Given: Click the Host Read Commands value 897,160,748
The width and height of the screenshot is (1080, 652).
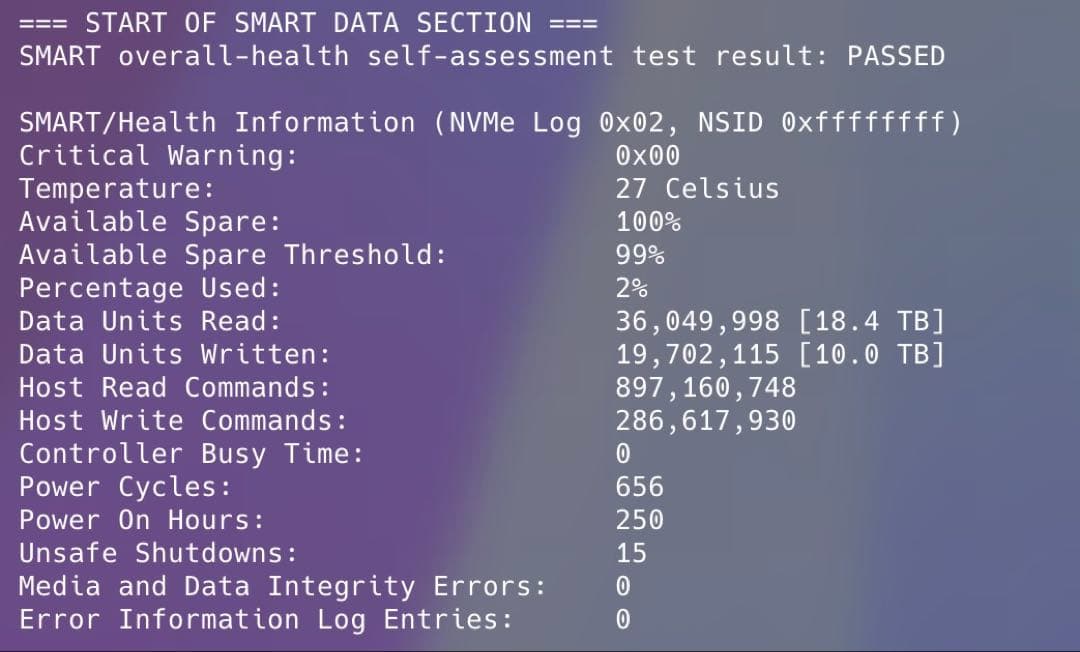Looking at the screenshot, I should [706, 387].
